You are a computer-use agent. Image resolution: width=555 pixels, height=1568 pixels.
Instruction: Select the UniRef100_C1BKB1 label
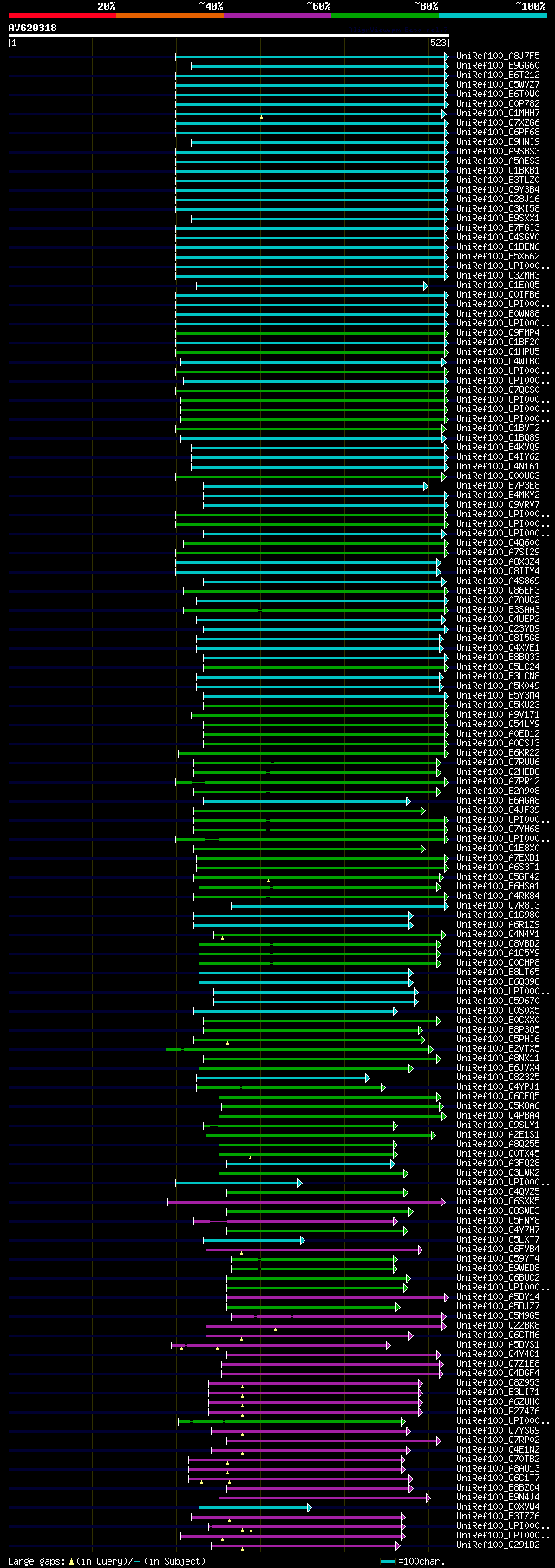(498, 170)
